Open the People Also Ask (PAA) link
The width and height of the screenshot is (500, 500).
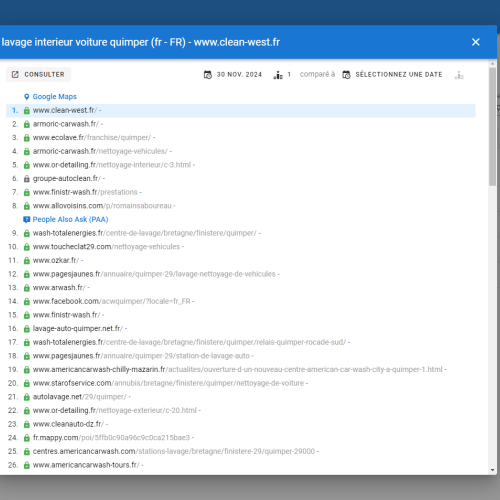tap(70, 219)
